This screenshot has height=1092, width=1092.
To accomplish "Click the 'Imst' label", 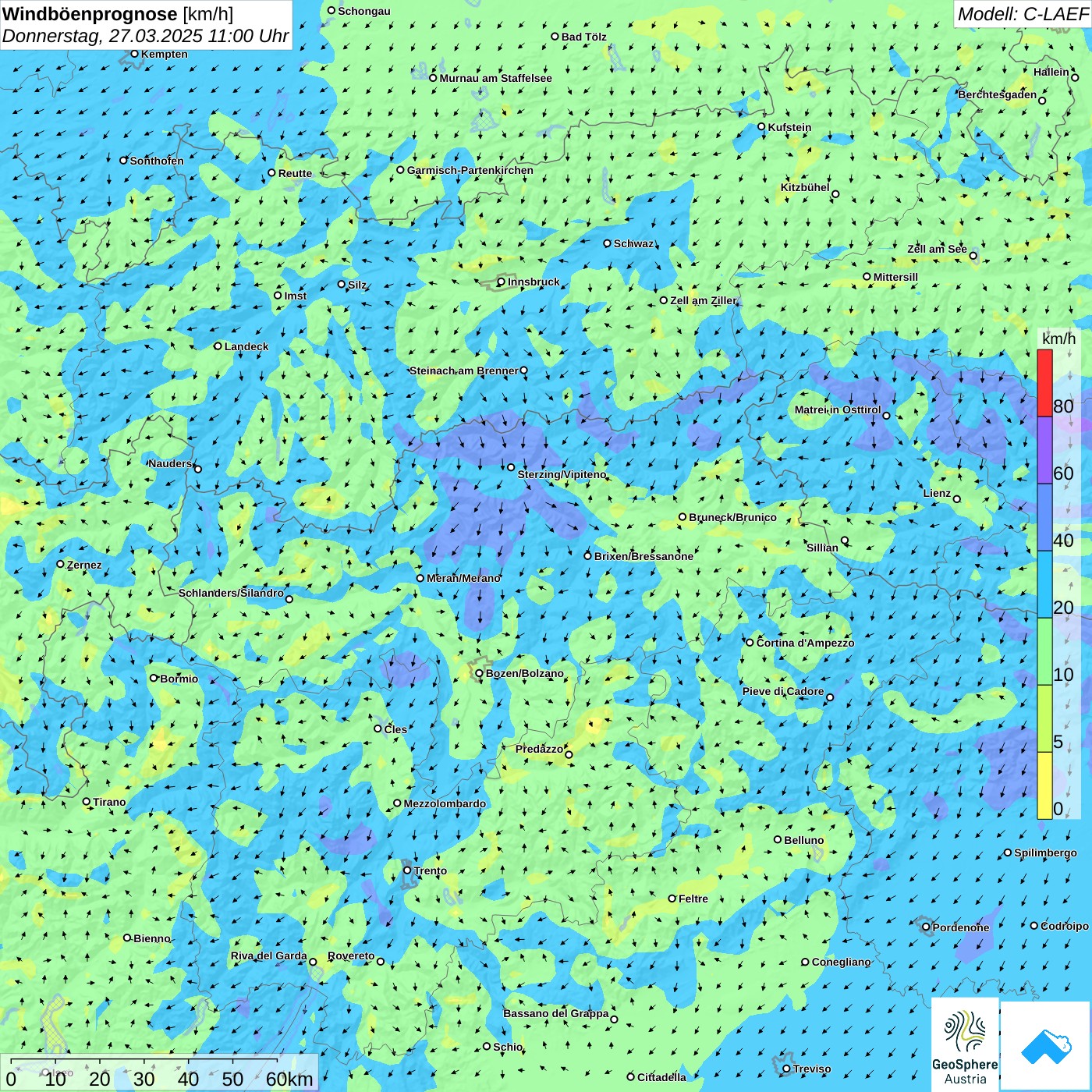I will click(295, 296).
